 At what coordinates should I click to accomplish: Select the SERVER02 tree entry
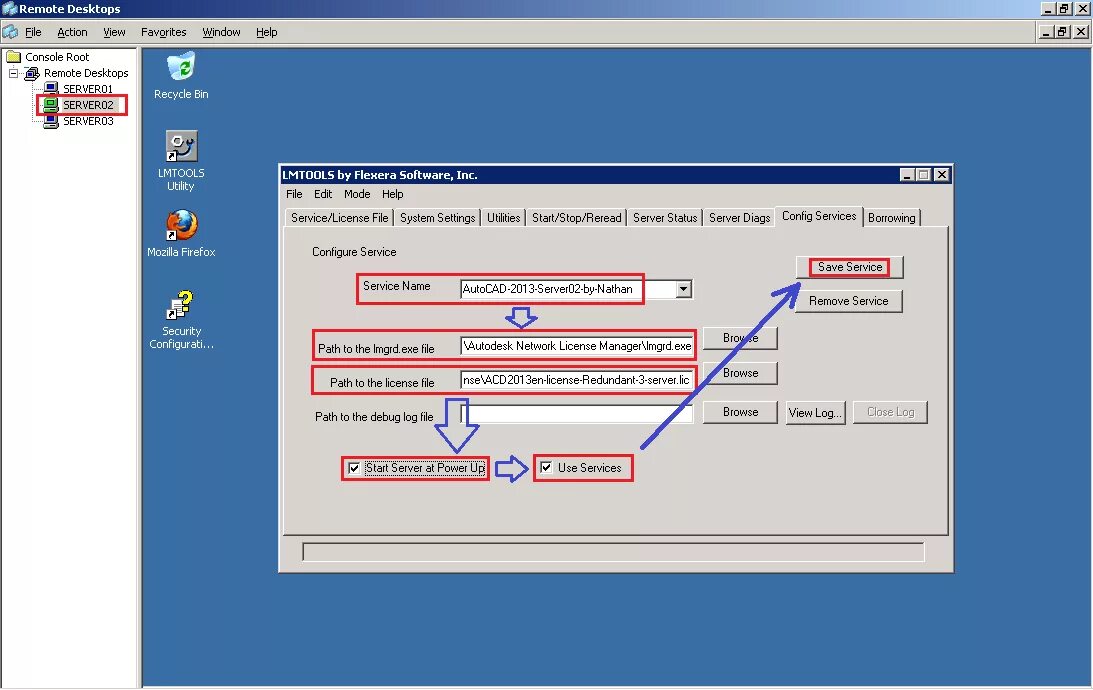point(88,105)
